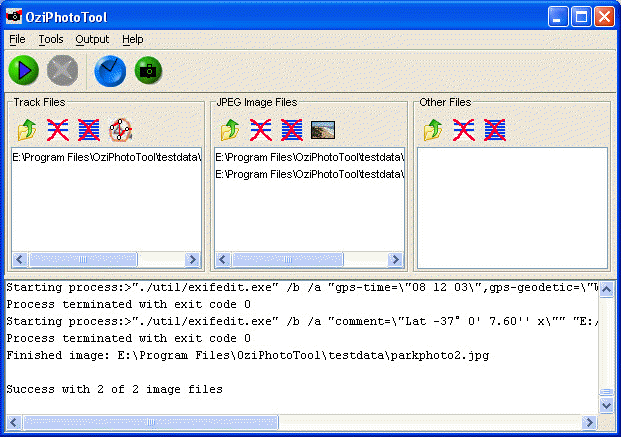This screenshot has height=437, width=621.
Task: Clear all track files from list
Action: (x=89, y=130)
